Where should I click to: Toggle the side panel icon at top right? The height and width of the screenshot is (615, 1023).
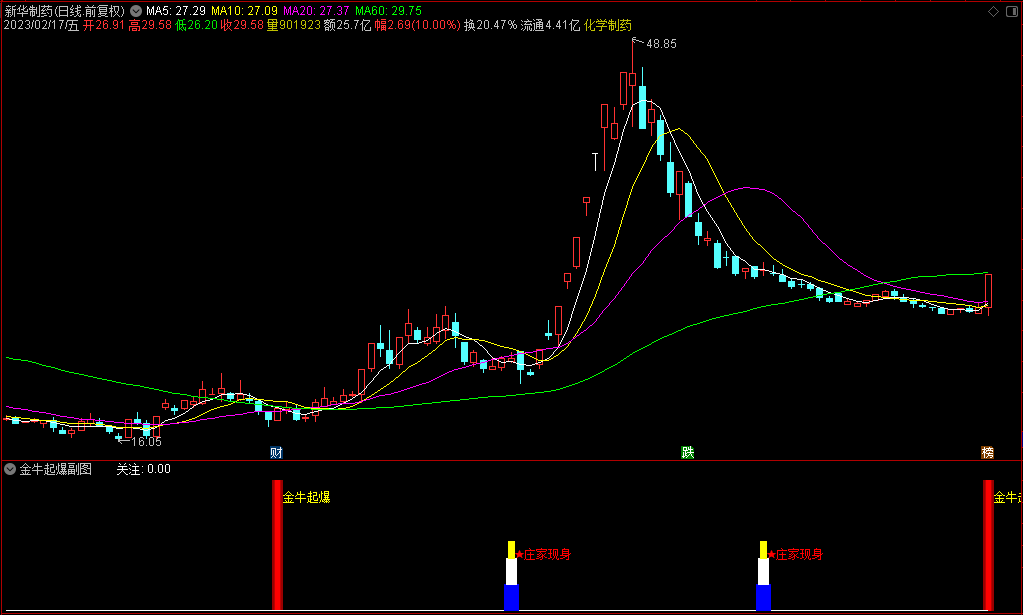pyautogui.click(x=1012, y=12)
